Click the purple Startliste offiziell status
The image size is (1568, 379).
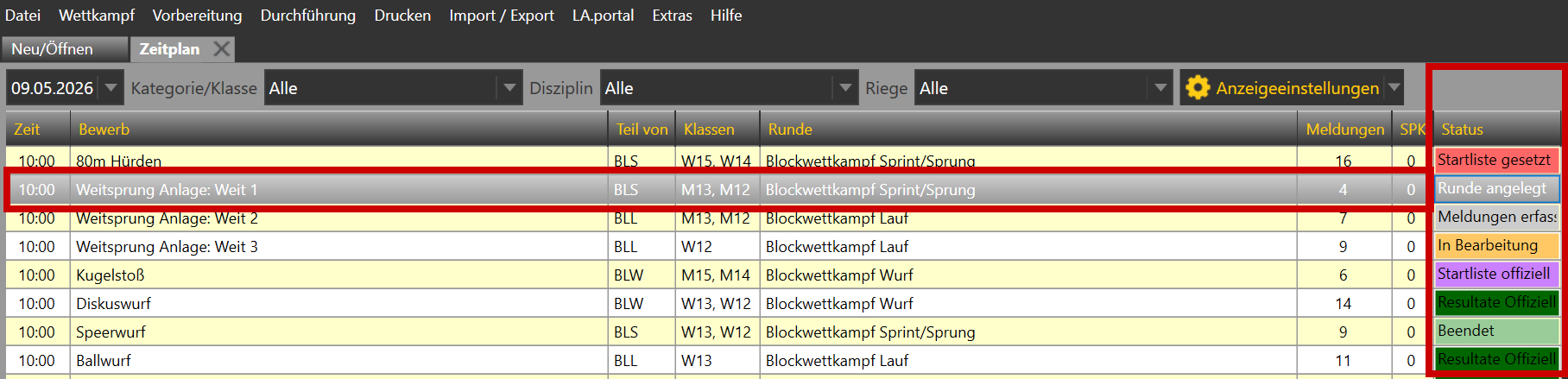tap(1497, 274)
